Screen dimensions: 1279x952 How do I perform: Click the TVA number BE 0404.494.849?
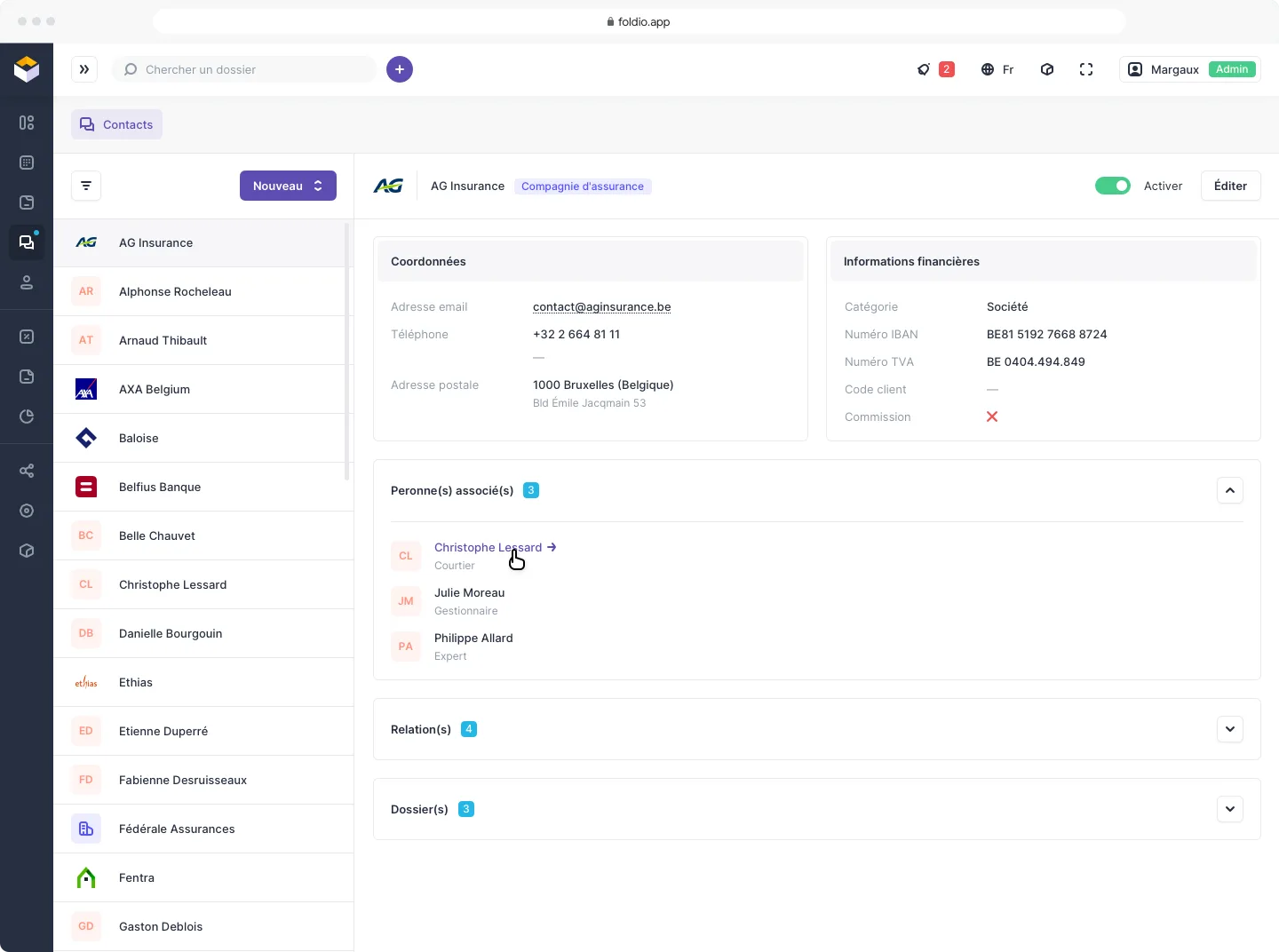(x=1036, y=361)
